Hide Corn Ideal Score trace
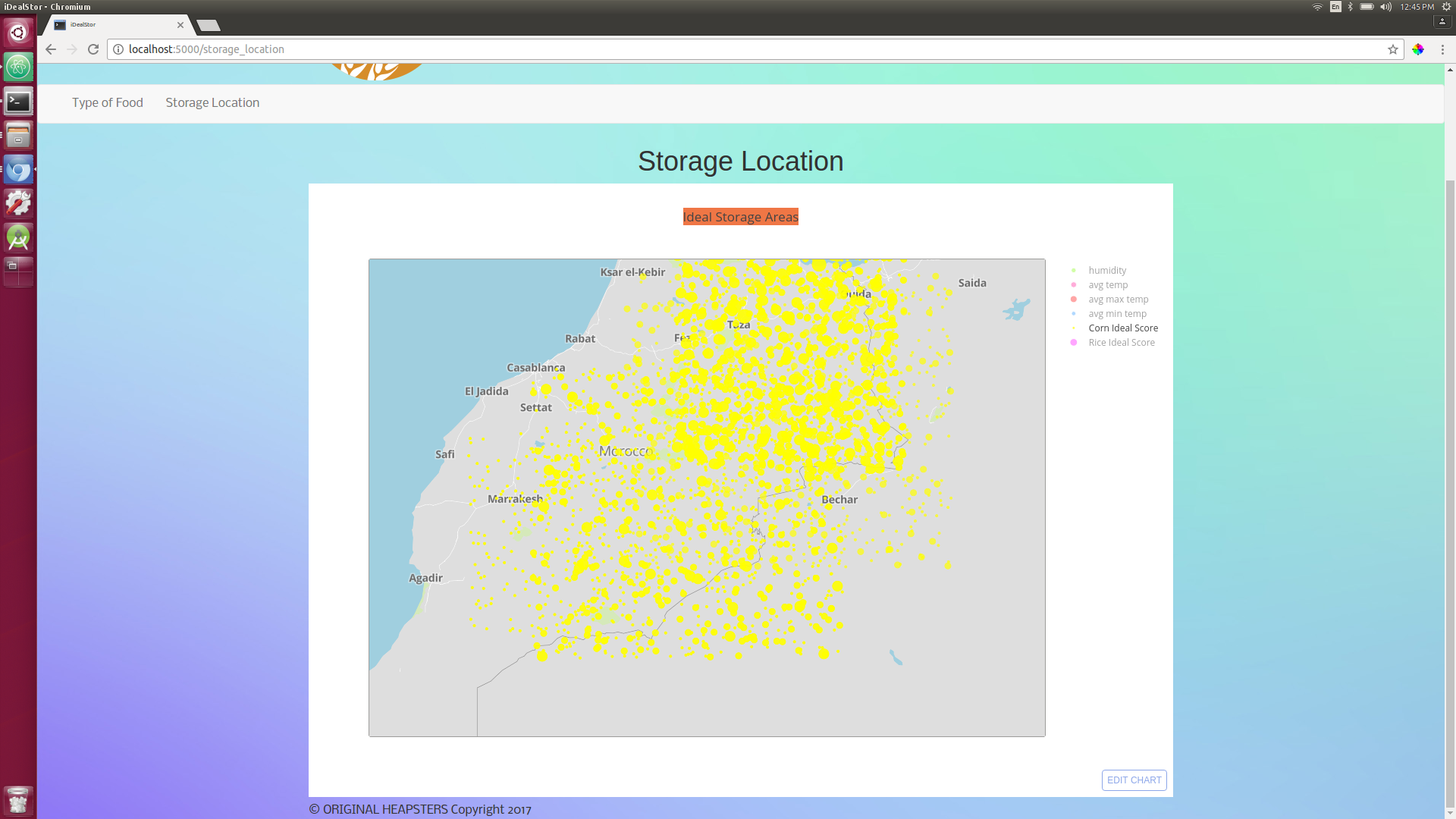 (1122, 328)
